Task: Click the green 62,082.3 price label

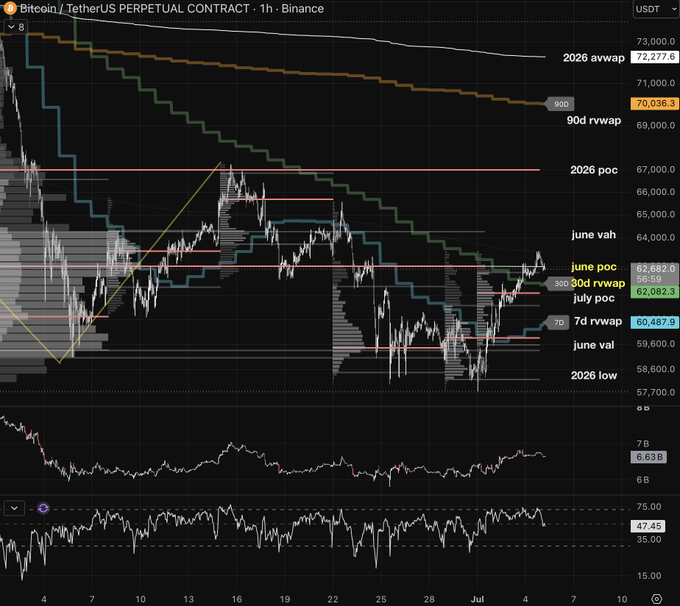Action: pos(654,292)
